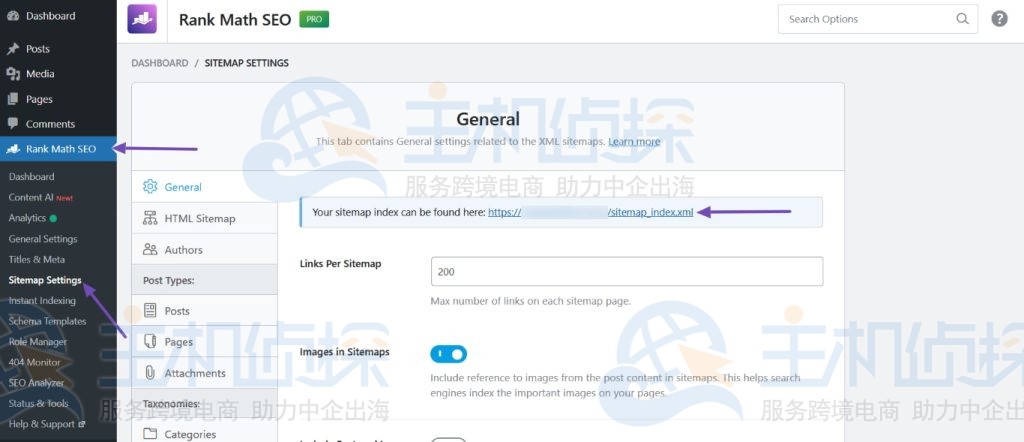Click the Rank Math SEO sidebar icon
This screenshot has width=1024, height=442.
point(13,149)
